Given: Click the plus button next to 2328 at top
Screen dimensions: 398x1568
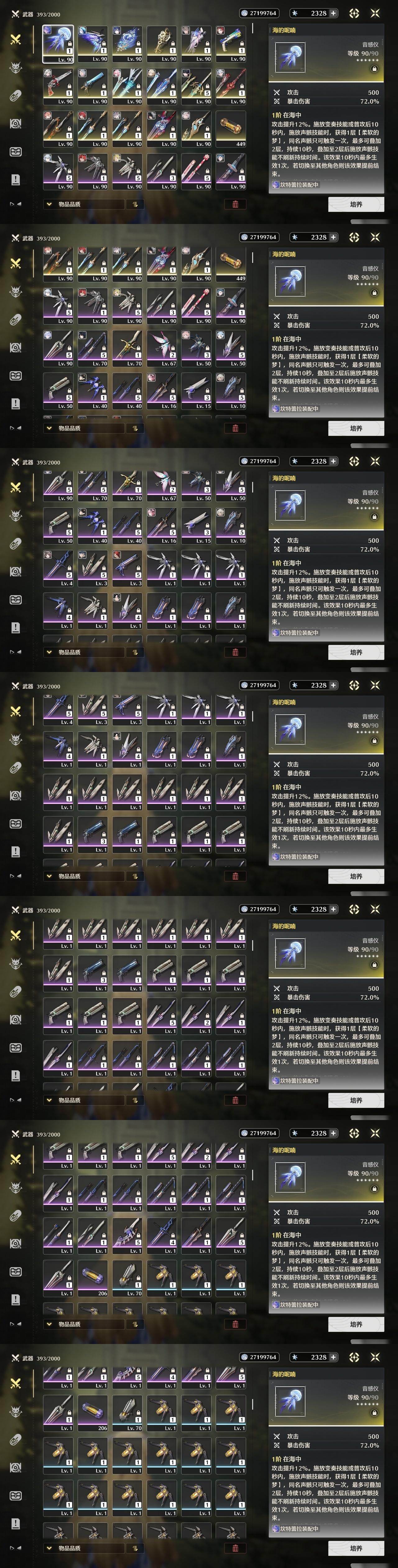Looking at the screenshot, I should [x=333, y=13].
